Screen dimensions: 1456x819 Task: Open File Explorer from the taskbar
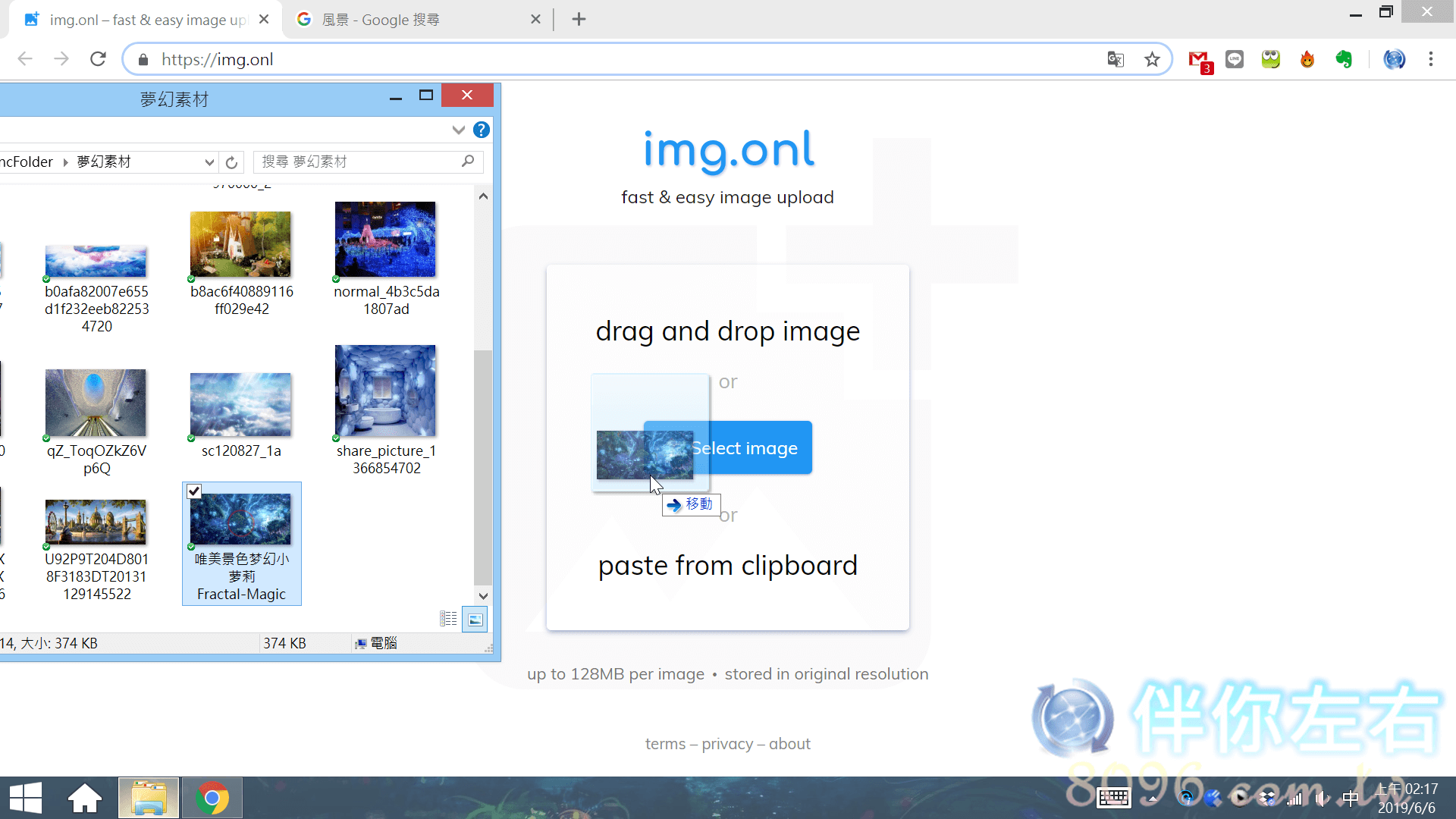pyautogui.click(x=149, y=798)
